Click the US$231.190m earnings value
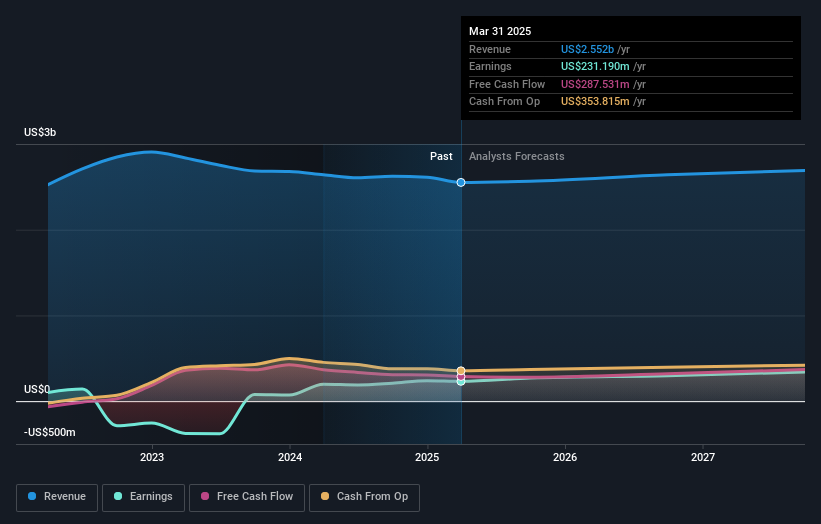 point(595,66)
